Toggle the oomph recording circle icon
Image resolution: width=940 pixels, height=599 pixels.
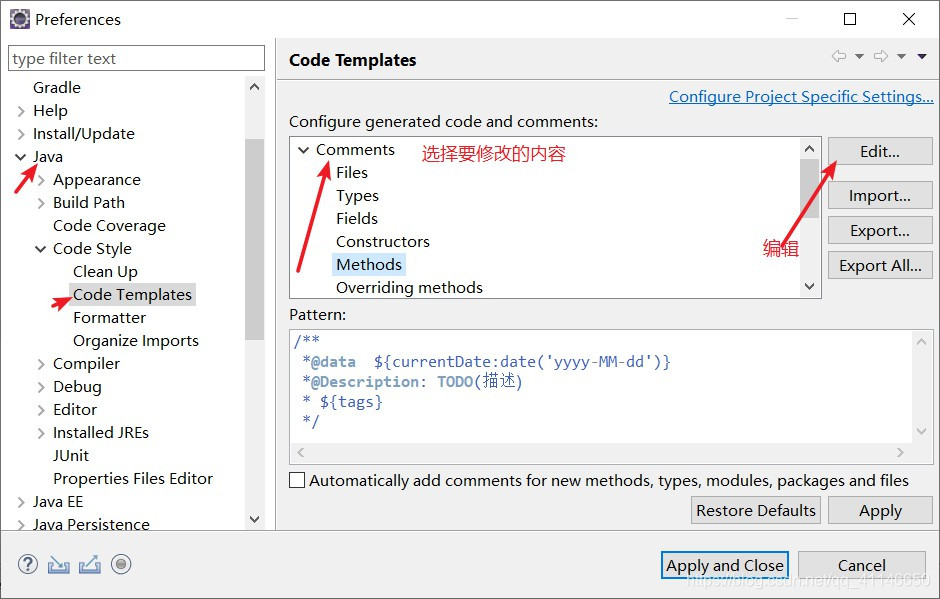[x=121, y=564]
